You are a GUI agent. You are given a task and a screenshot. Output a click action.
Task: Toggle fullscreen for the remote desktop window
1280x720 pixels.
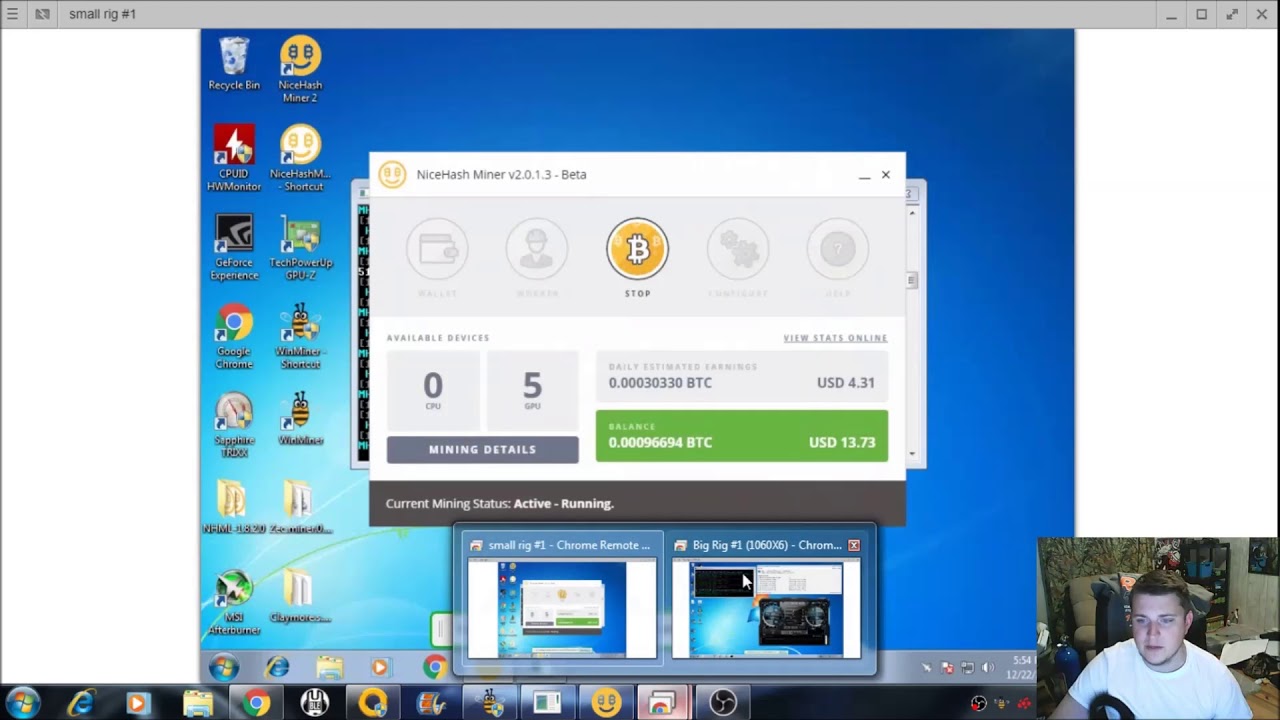(x=1232, y=14)
